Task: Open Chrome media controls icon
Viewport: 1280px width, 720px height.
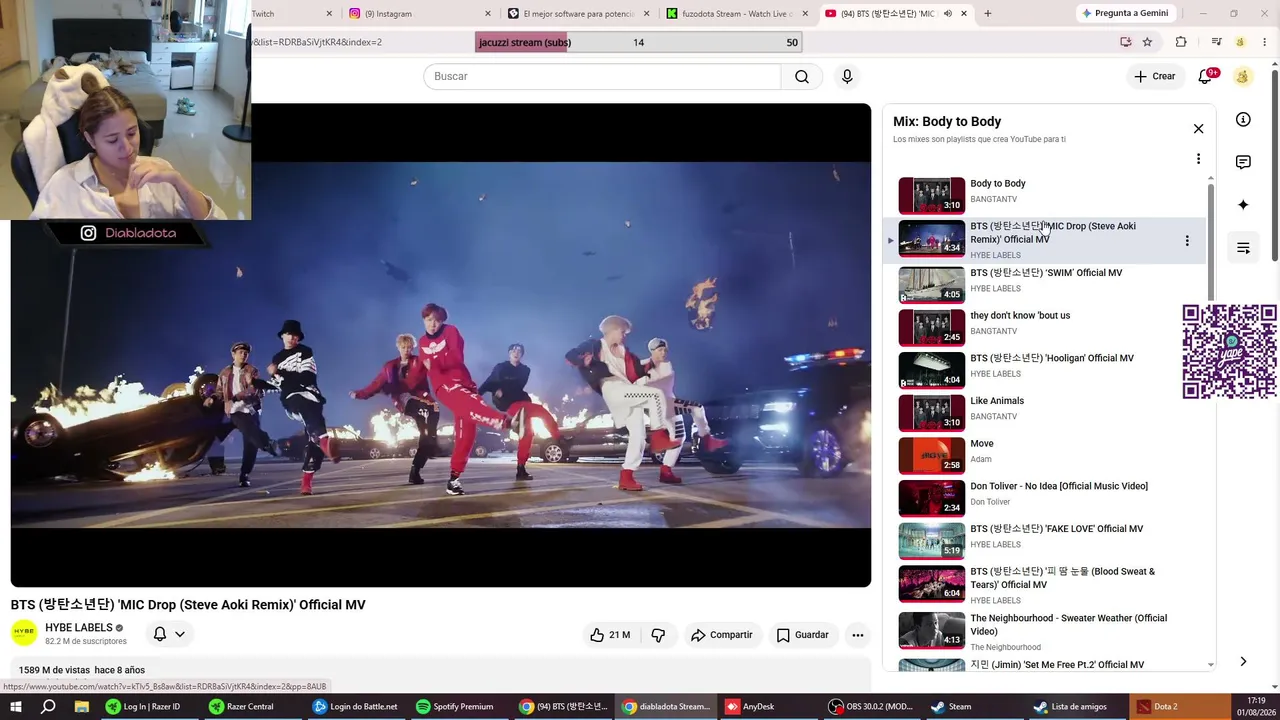Action: coord(1216,42)
